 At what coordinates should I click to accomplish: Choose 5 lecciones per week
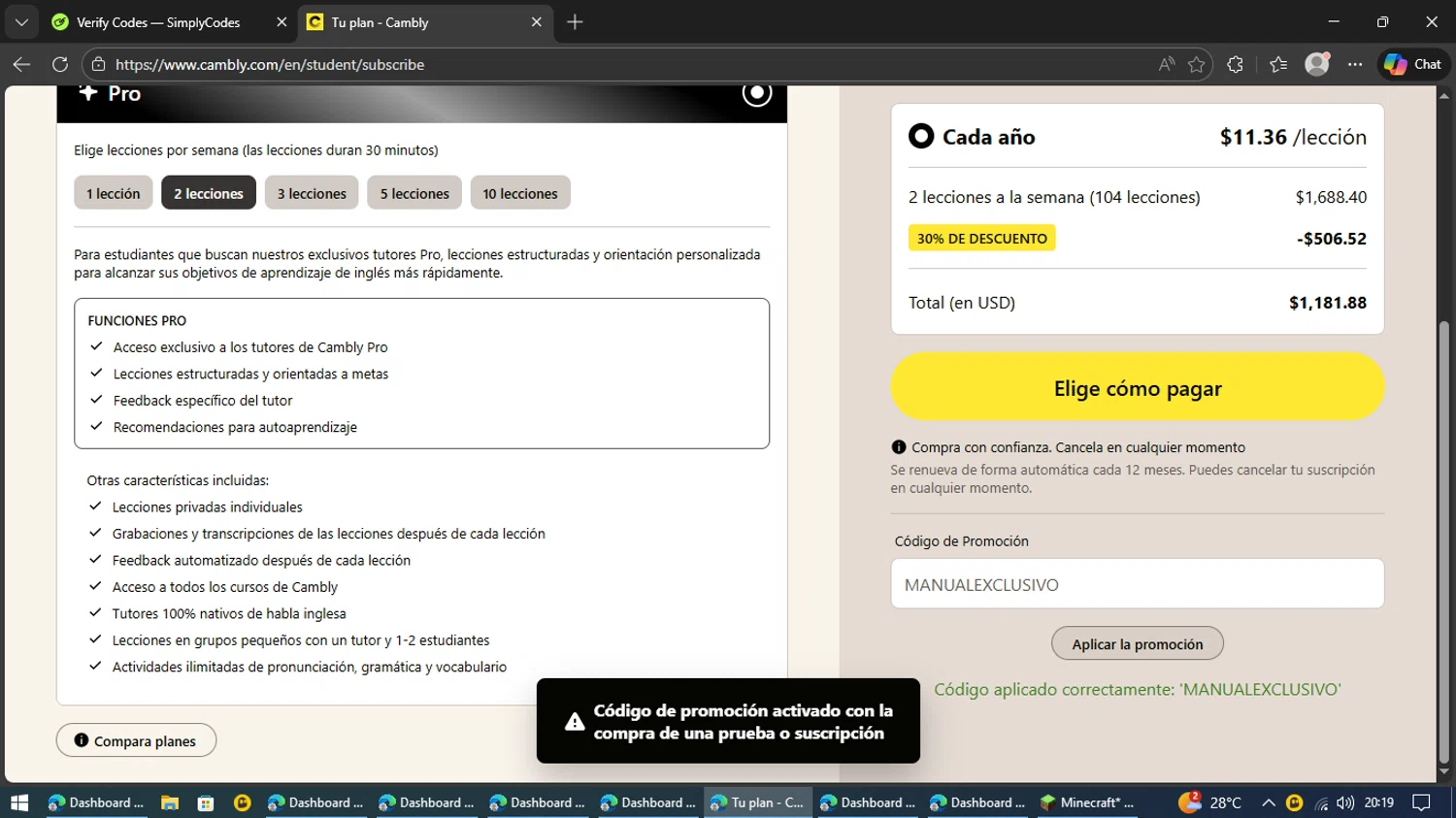(x=414, y=193)
